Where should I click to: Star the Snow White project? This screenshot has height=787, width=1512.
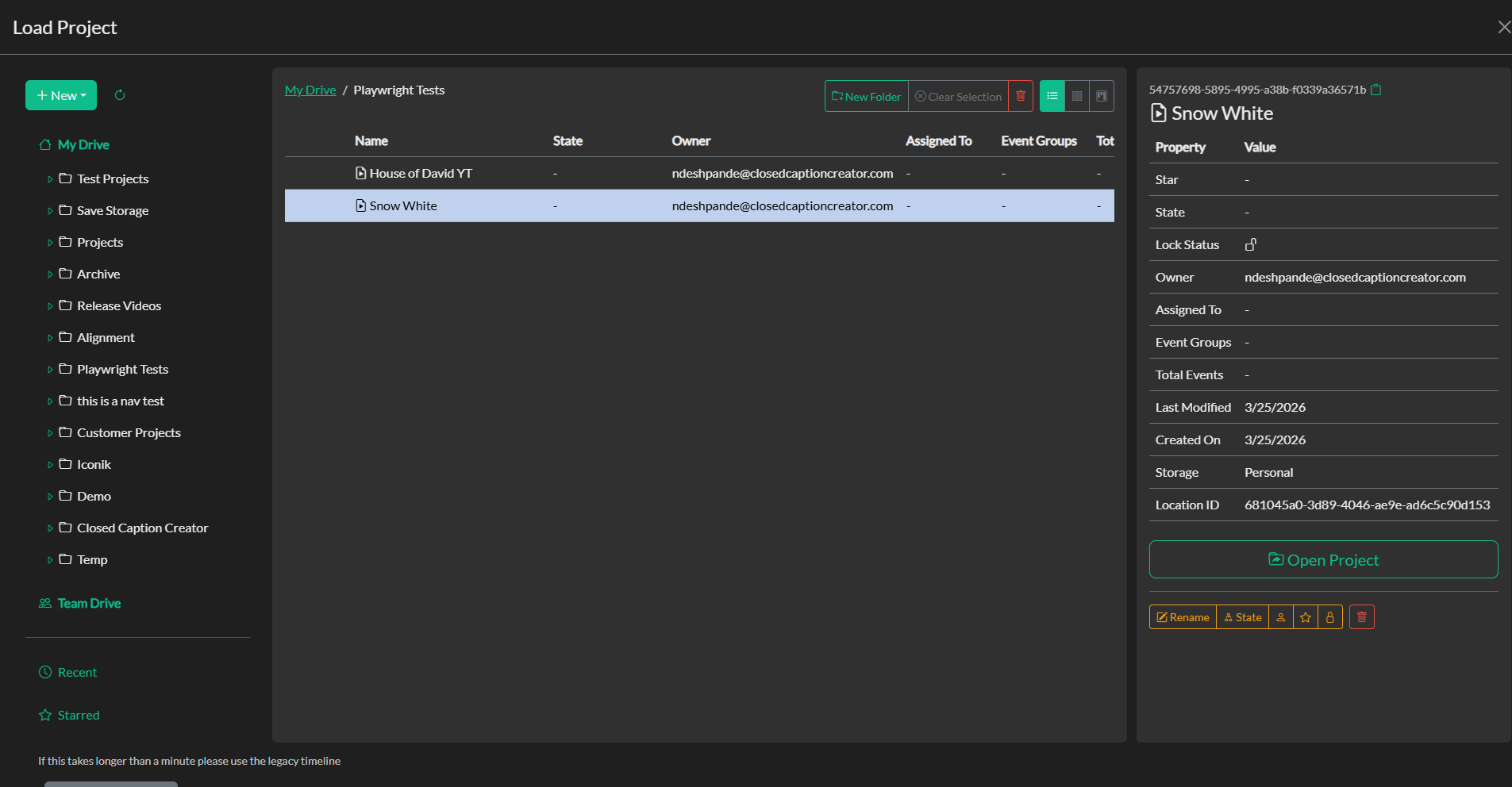point(1305,616)
